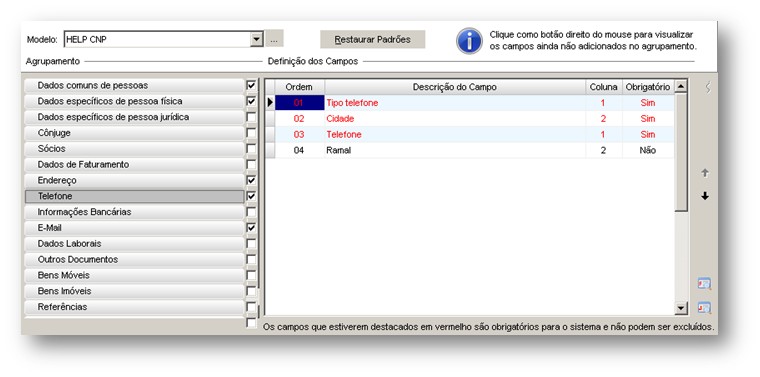
Task: Select the Referências grouping
Action: coord(134,307)
